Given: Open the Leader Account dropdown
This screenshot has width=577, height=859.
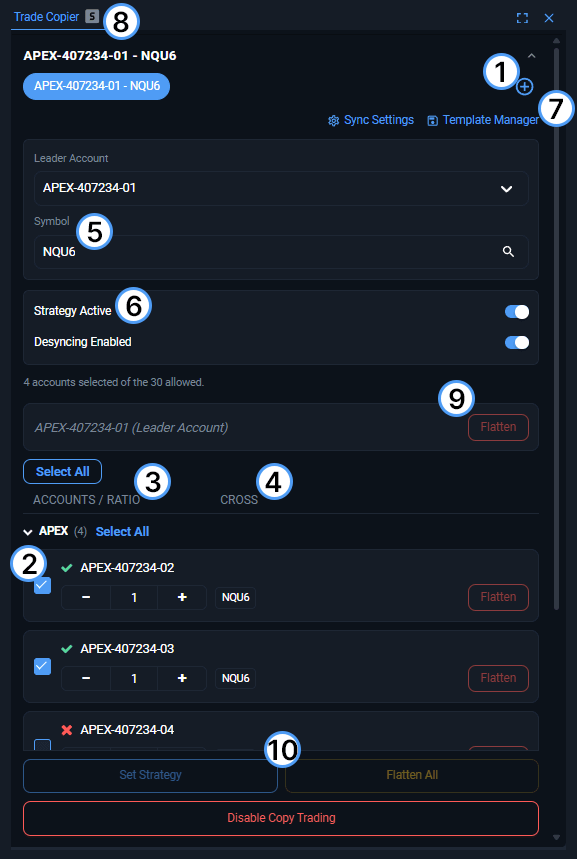Looking at the screenshot, I should pos(281,188).
